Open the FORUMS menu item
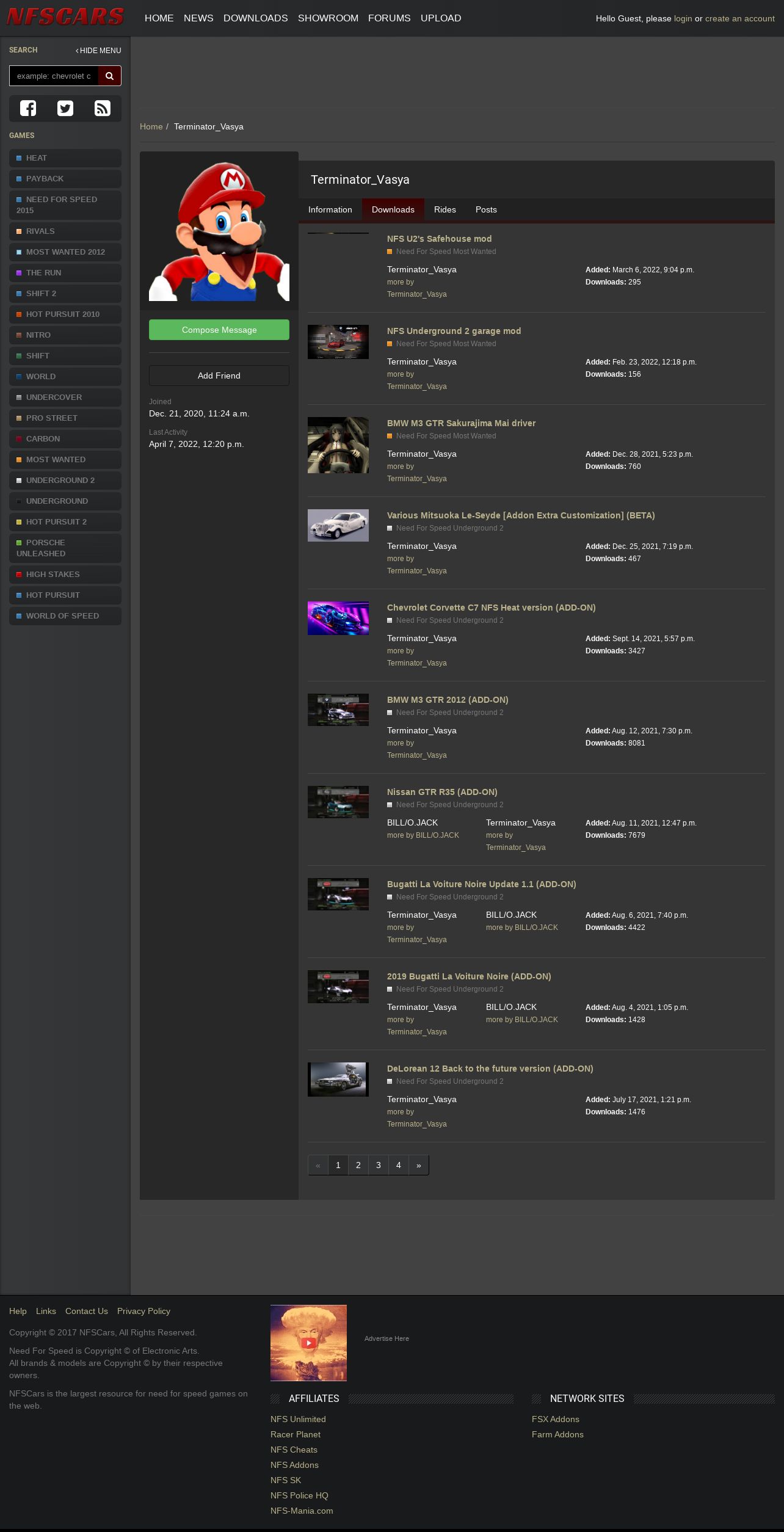 pos(390,18)
